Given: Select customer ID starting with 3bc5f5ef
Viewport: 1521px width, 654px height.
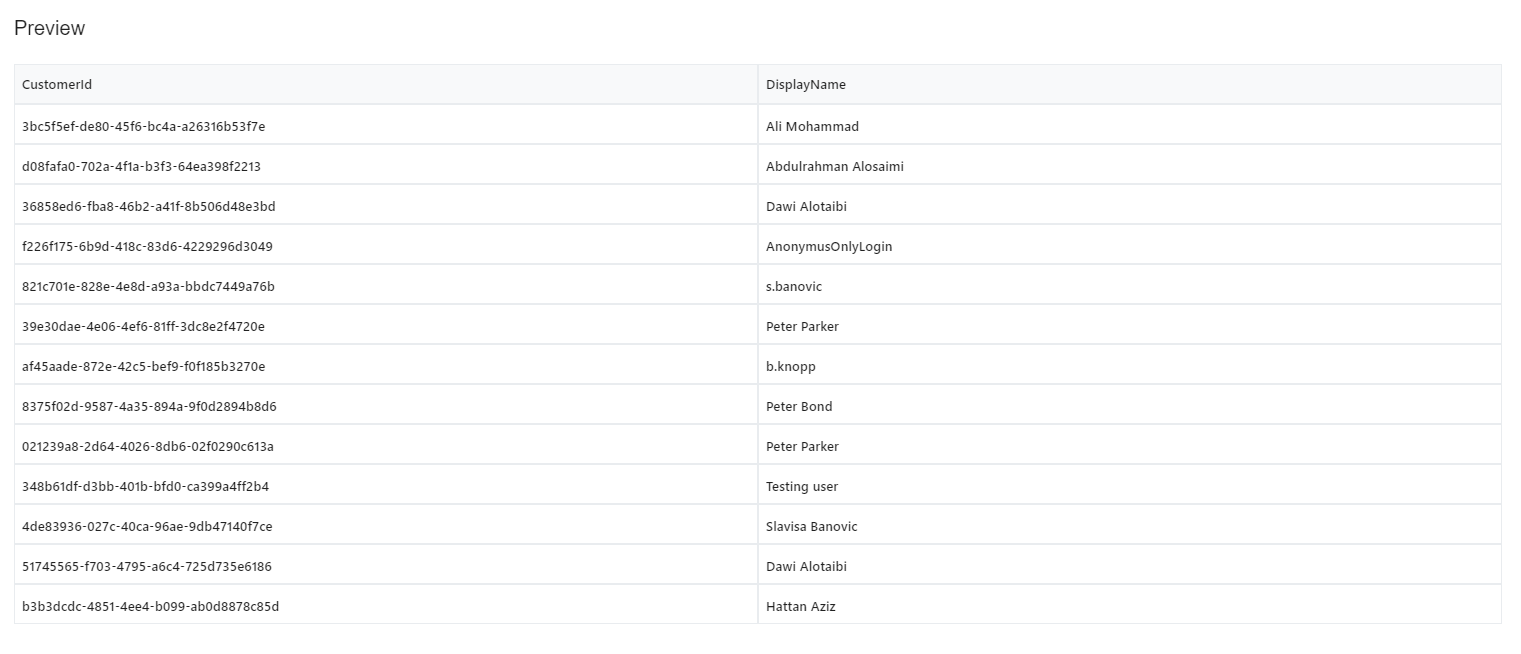Looking at the screenshot, I should click(143, 127).
